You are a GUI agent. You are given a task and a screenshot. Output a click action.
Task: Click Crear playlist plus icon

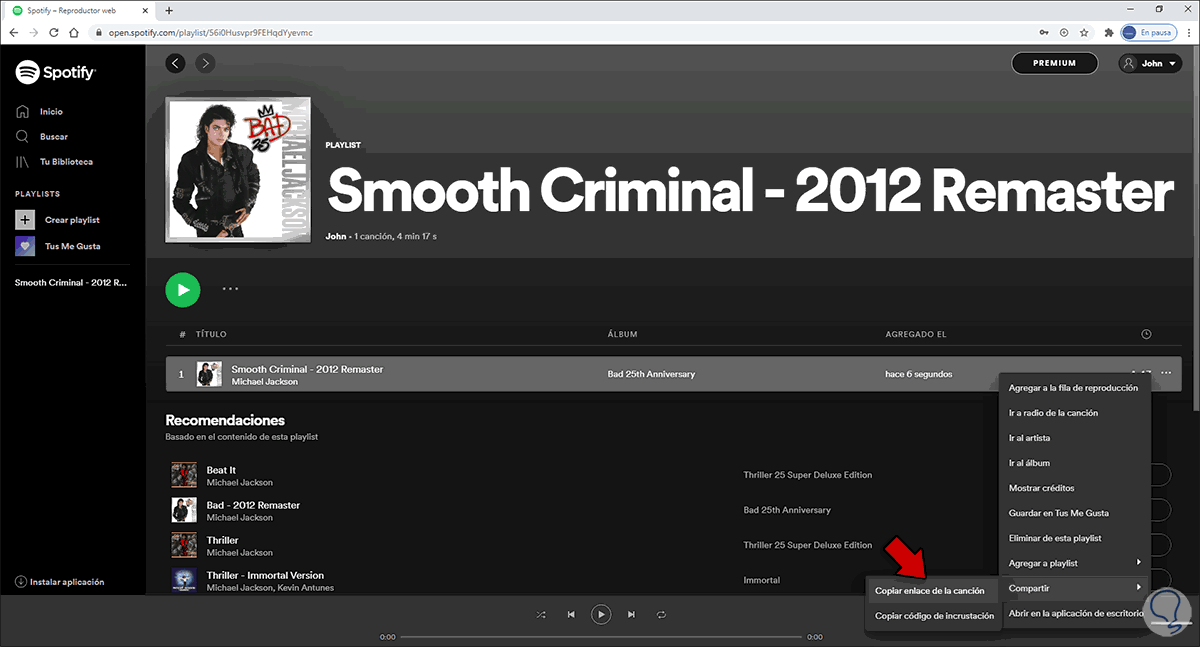click(x=26, y=219)
